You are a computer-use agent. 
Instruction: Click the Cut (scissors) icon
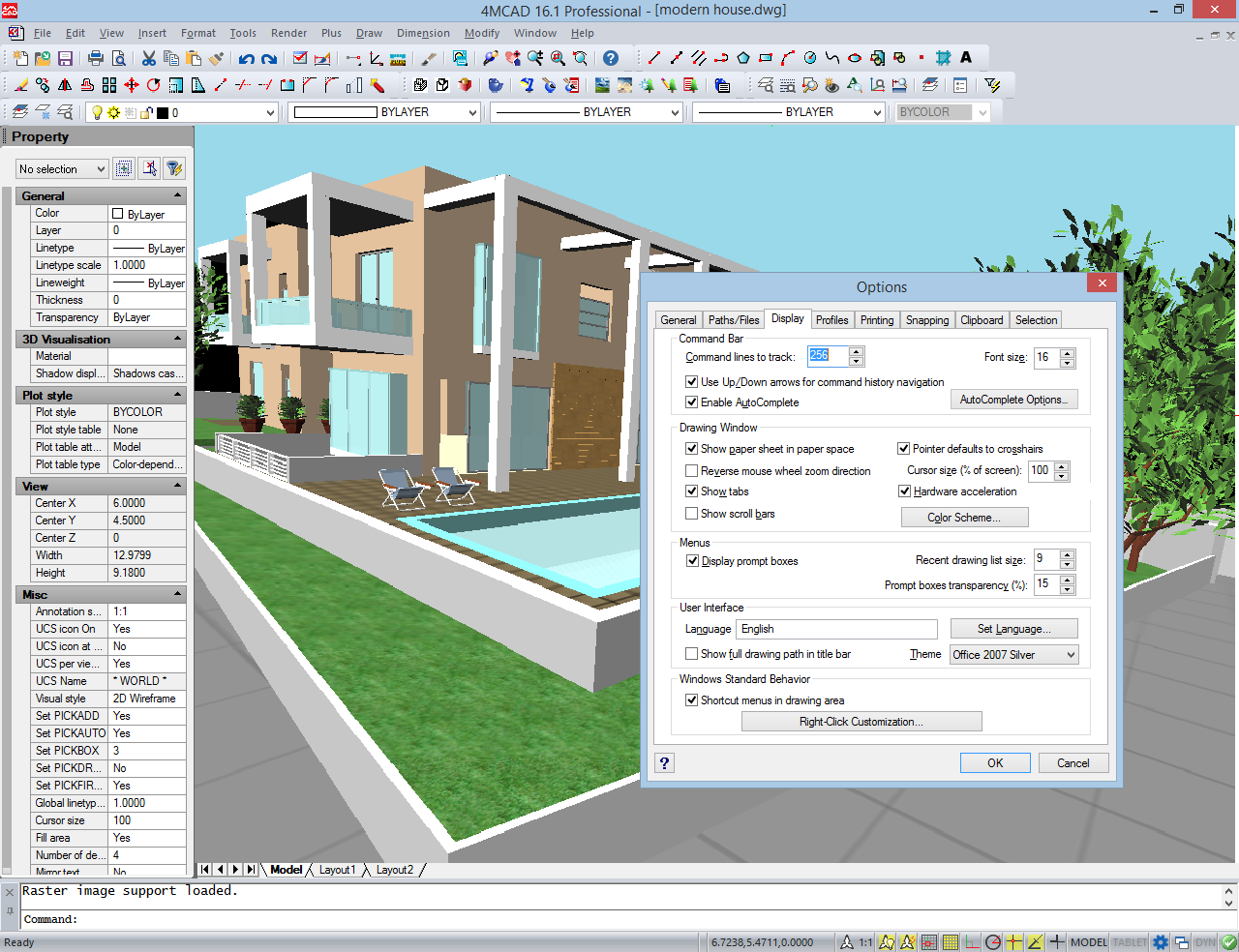click(148, 58)
